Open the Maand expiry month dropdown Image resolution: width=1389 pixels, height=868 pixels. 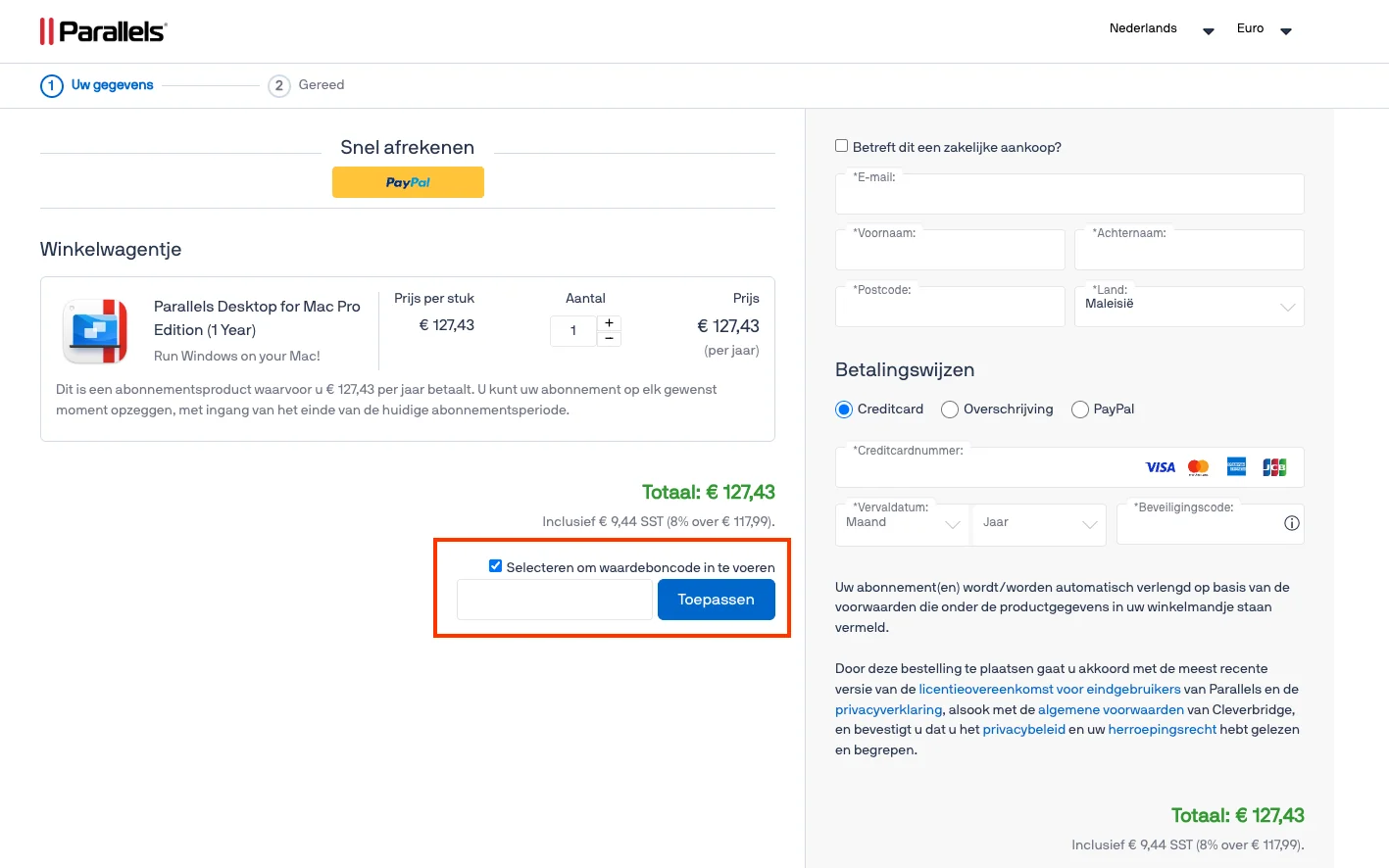pyautogui.click(x=902, y=525)
